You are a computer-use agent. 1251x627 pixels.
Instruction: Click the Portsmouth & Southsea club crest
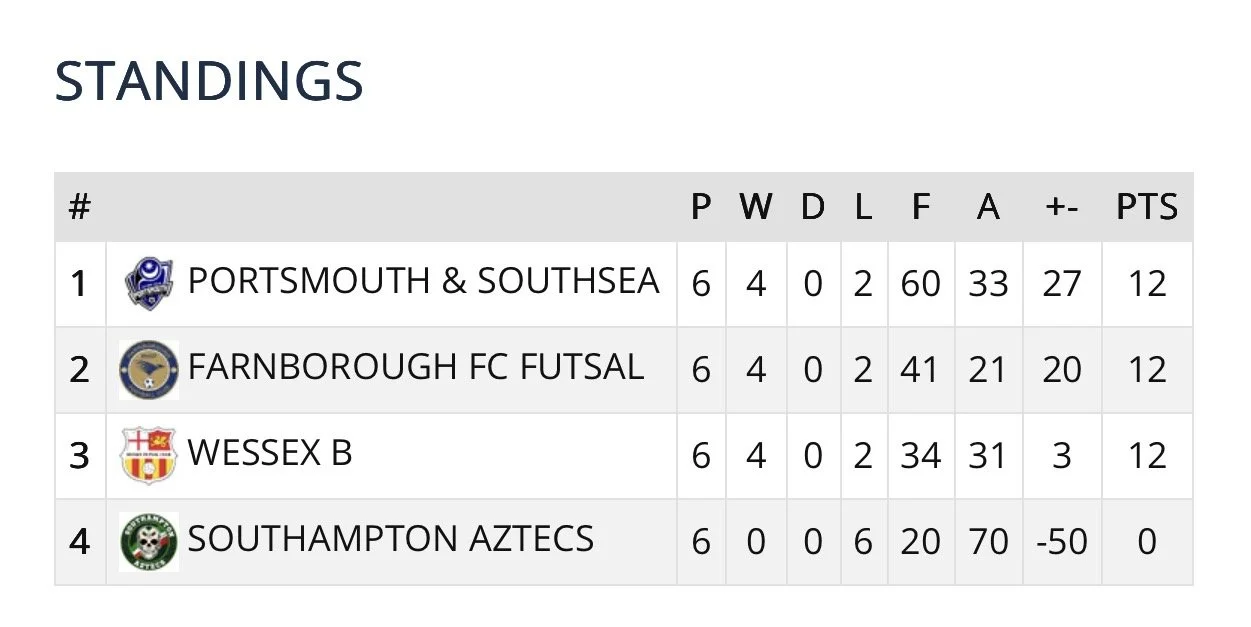149,283
